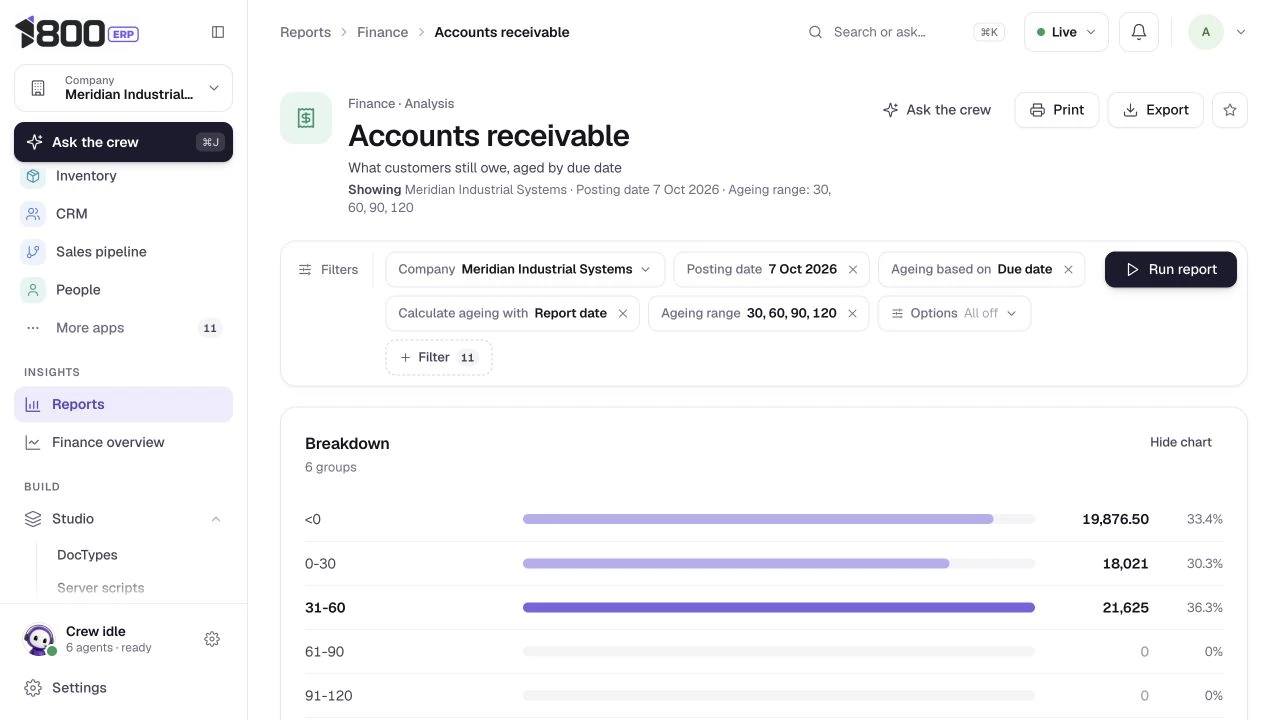Viewport: 1280px width, 720px height.
Task: Open the Live environment dropdown
Action: pyautogui.click(x=1066, y=32)
